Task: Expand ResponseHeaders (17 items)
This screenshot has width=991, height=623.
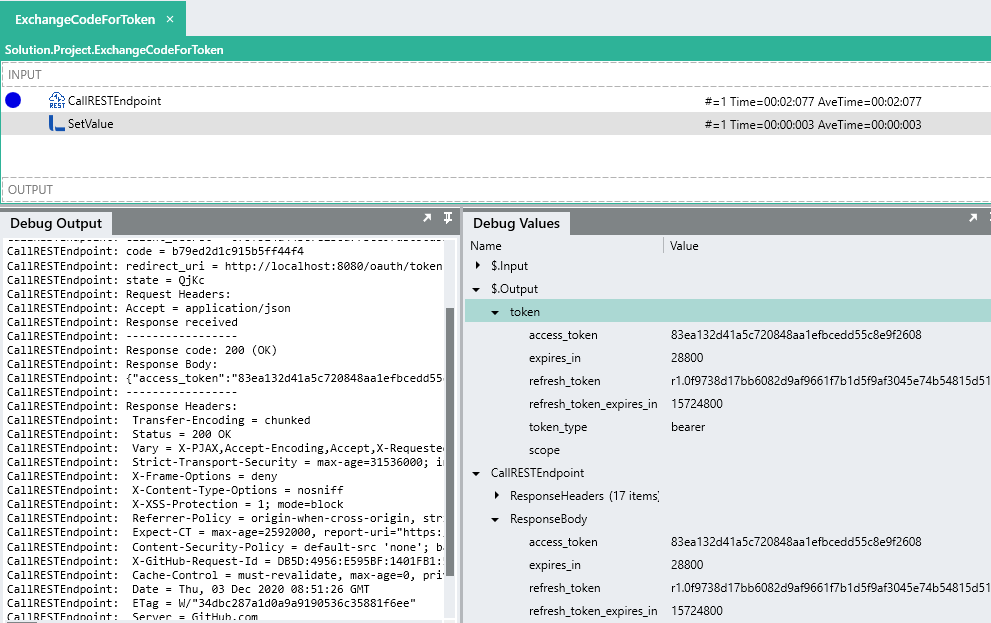Action: coord(497,496)
